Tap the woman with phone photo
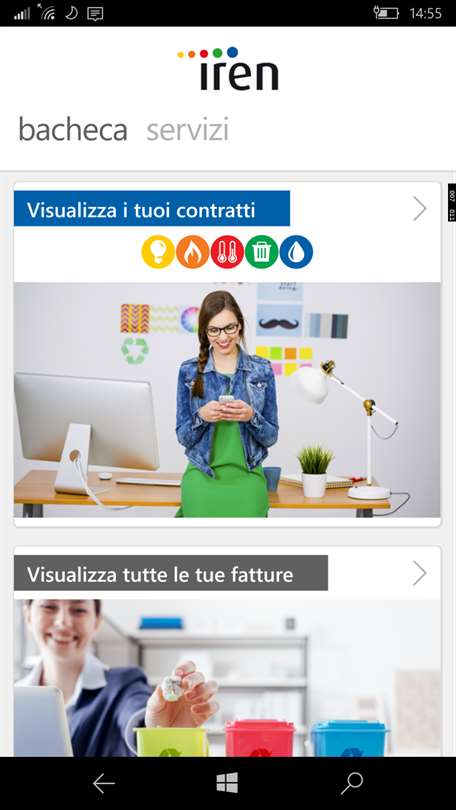 coord(227,400)
